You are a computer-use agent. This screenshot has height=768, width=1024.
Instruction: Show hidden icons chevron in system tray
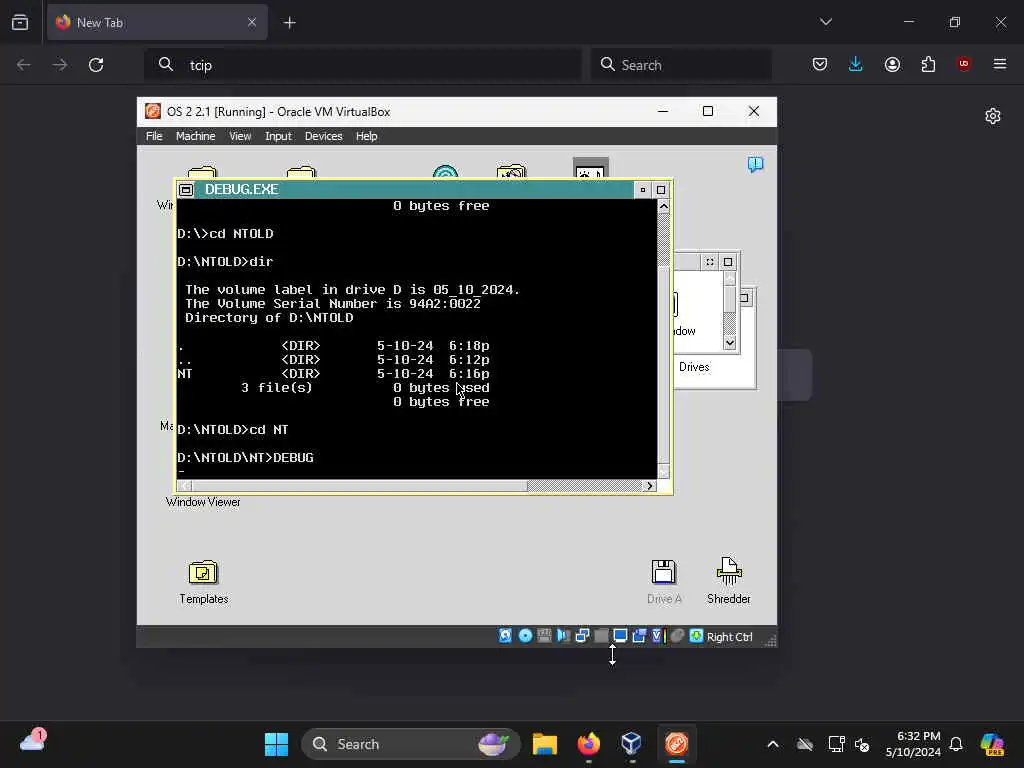coord(773,744)
